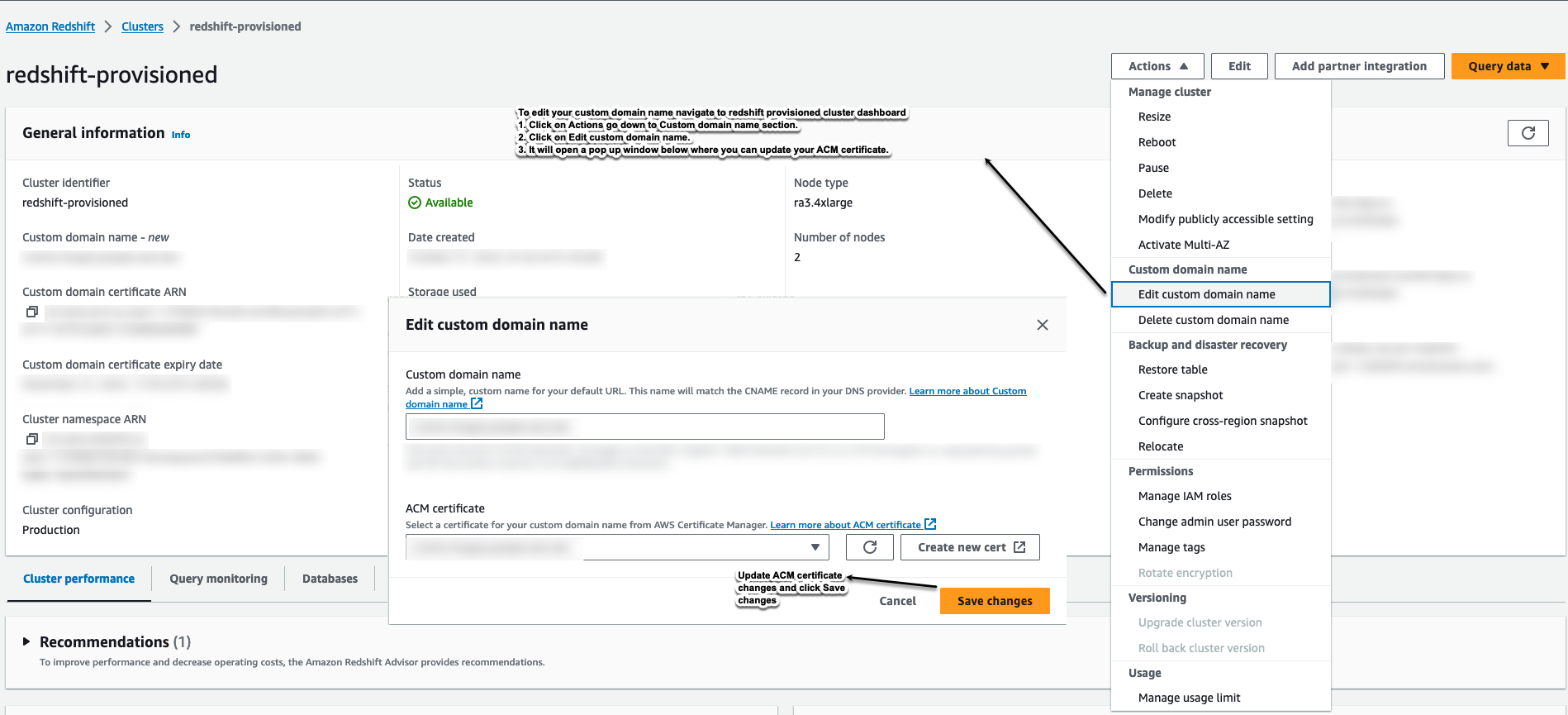Click the redshift-provisioned cluster identifier value
This screenshot has height=715, width=1568.
click(x=75, y=203)
